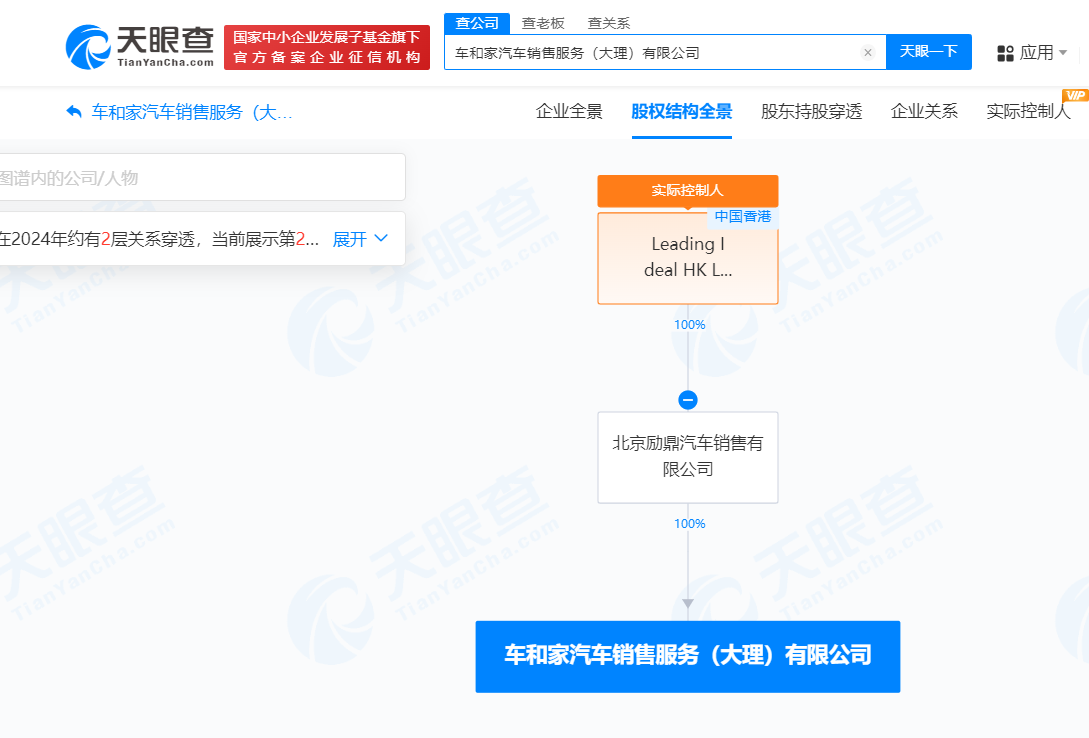
Task: Select the 北京励鼎汽车销售有限公司 node
Action: tap(688, 457)
